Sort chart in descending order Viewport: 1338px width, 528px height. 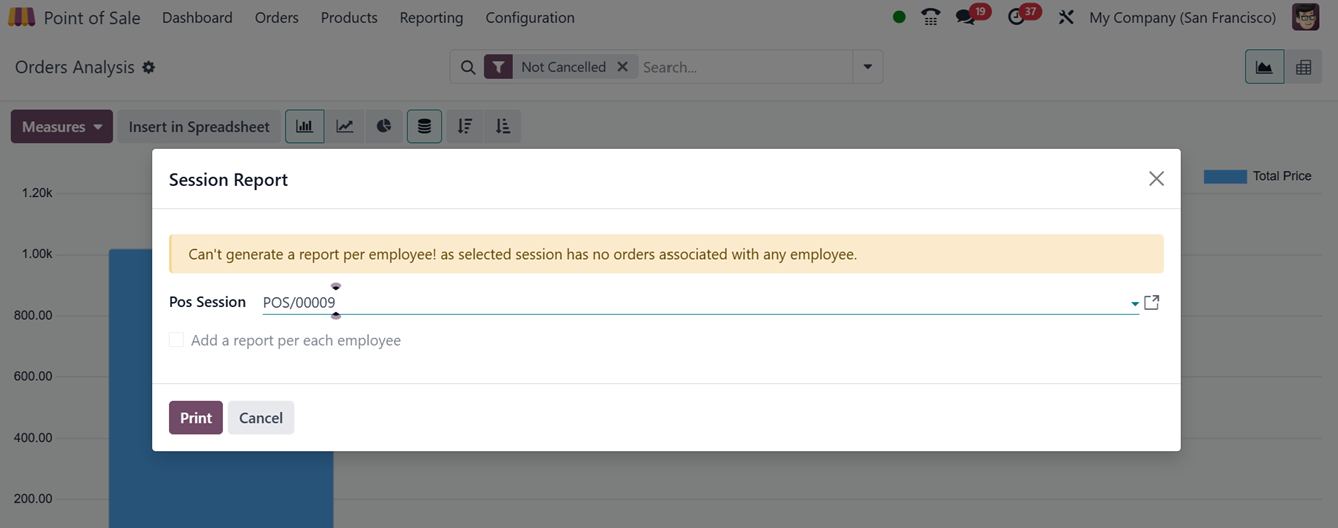[464, 127]
